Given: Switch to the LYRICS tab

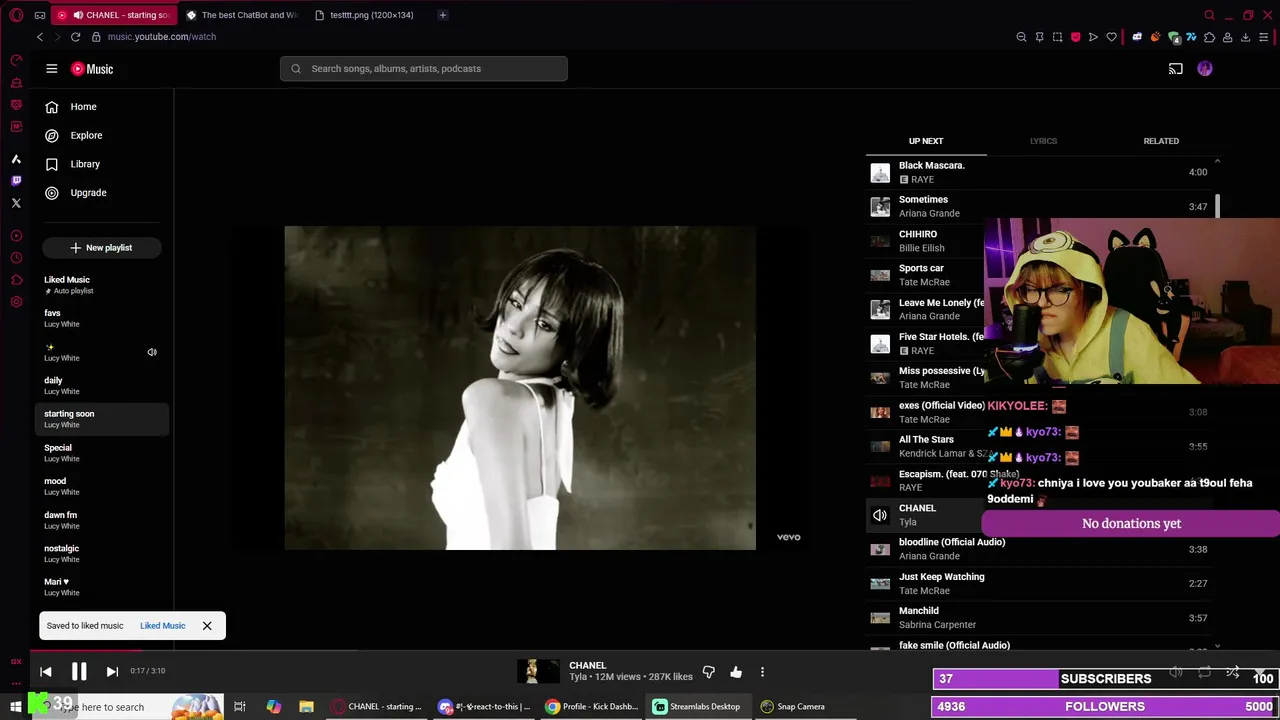Looking at the screenshot, I should tap(1043, 141).
